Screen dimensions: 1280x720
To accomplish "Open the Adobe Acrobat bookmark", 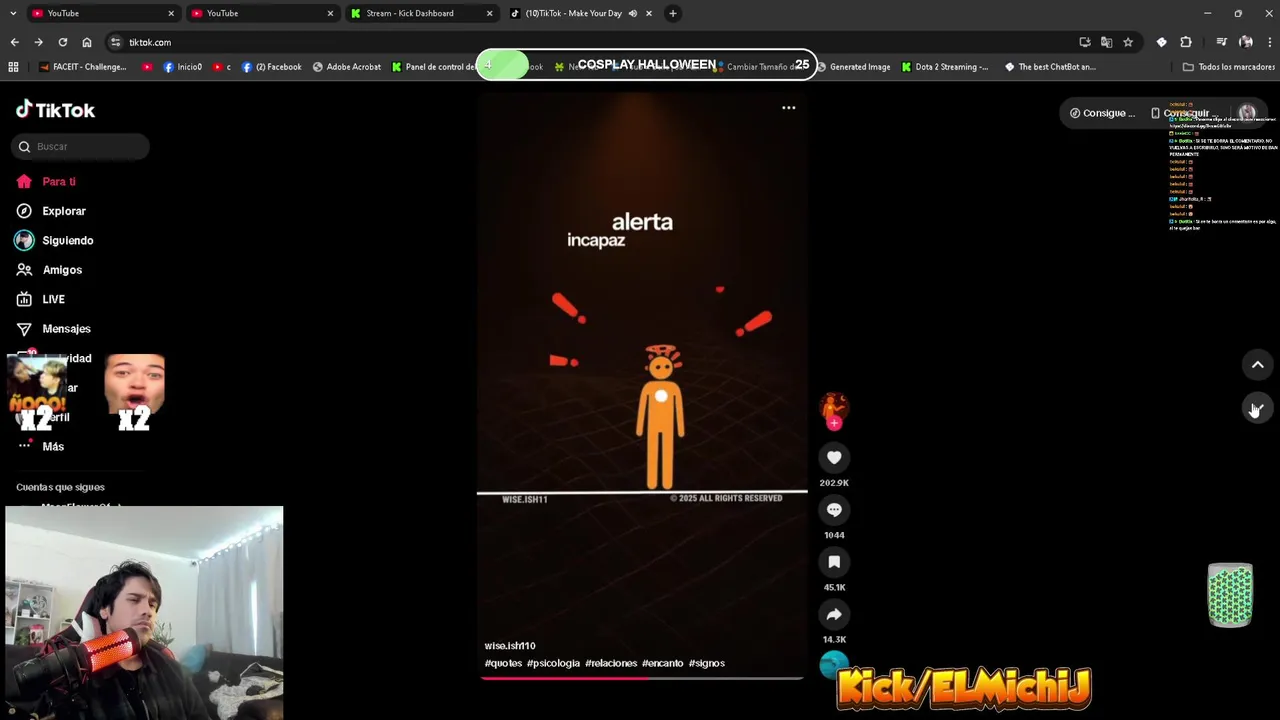I will (346, 67).
